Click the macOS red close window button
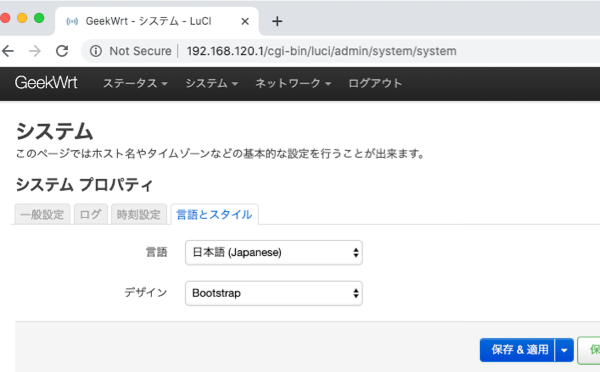 pyautogui.click(x=5, y=18)
